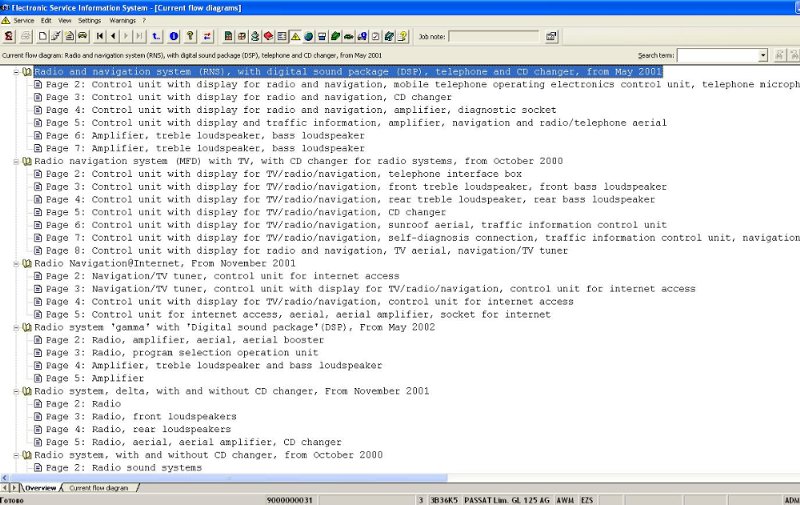Open the View menu
The width and height of the screenshot is (800, 505).
65,20
